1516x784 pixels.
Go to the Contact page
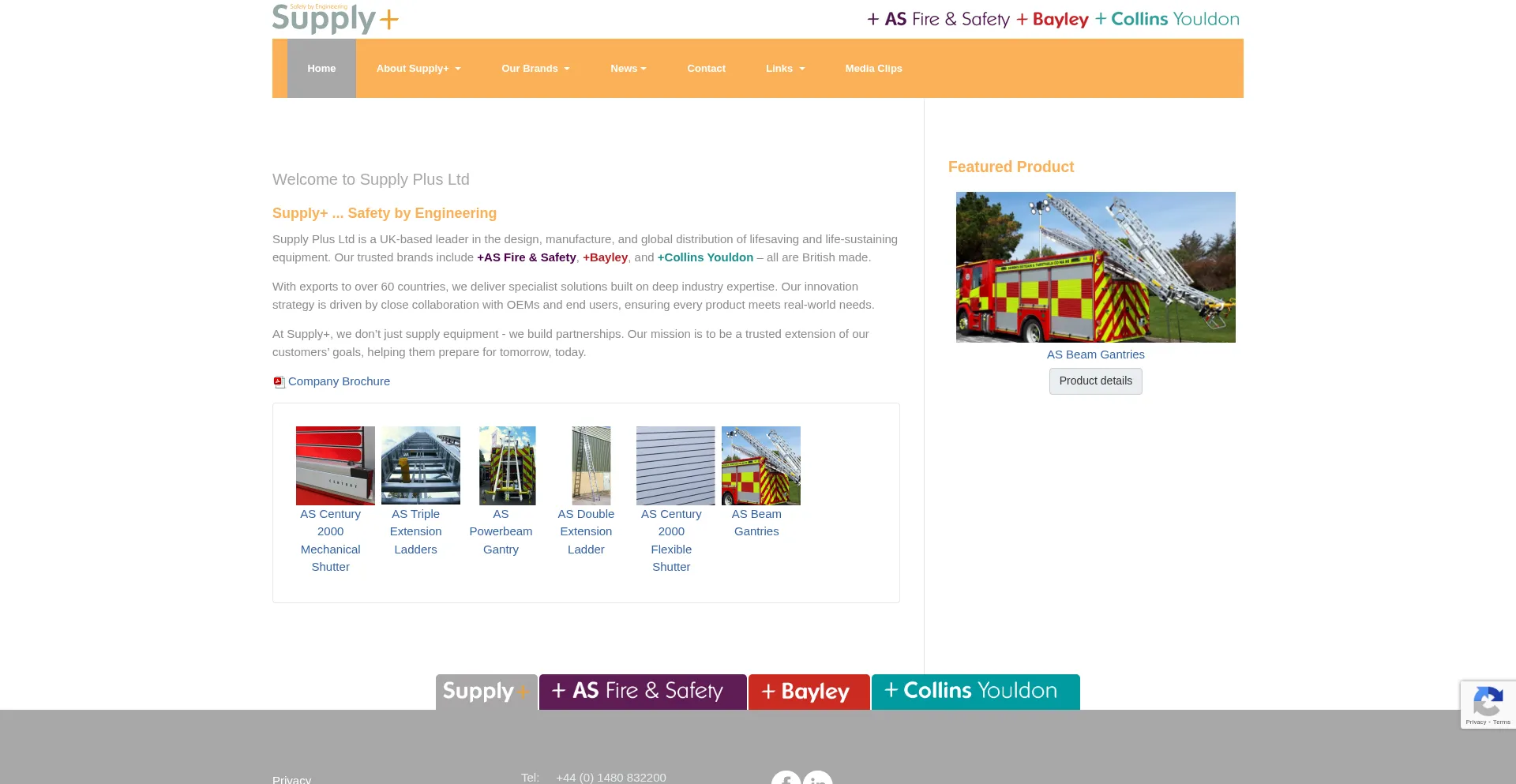click(x=706, y=69)
